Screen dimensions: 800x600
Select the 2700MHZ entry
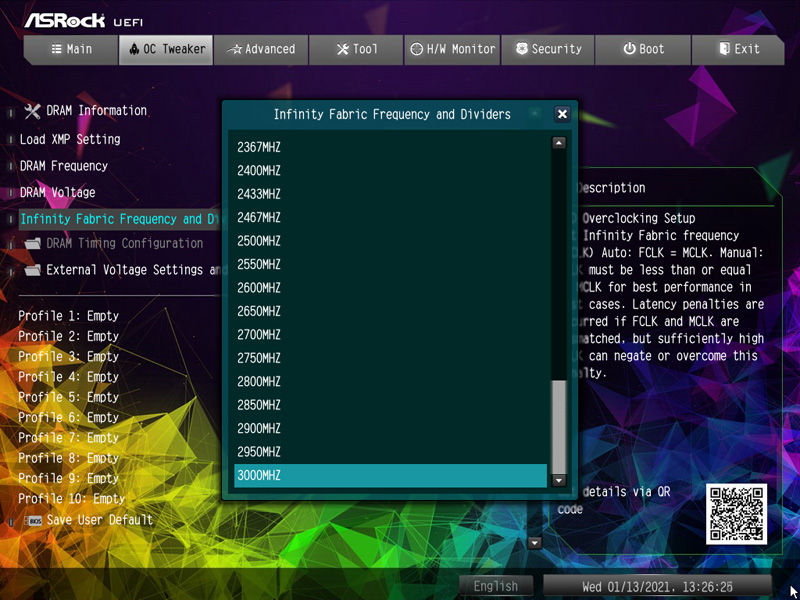coord(390,335)
